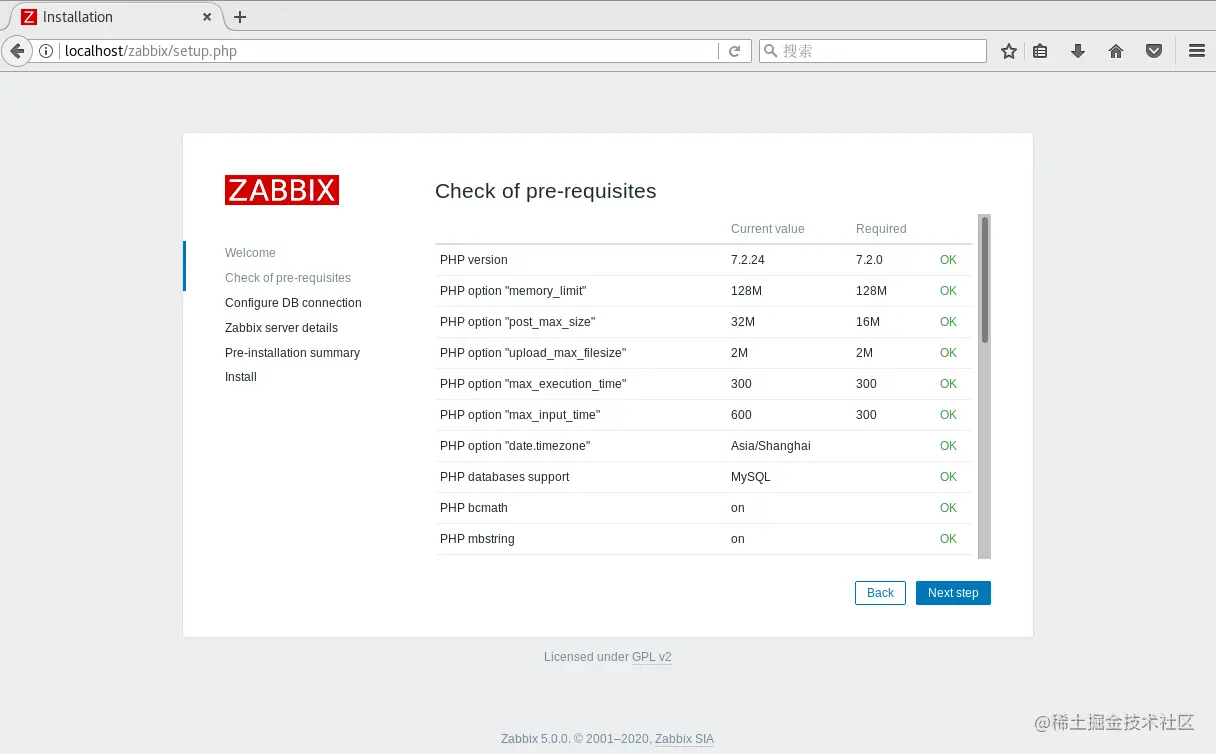Click the Zabbix favicon on the tab
The width and height of the screenshot is (1216, 754).
tap(29, 17)
